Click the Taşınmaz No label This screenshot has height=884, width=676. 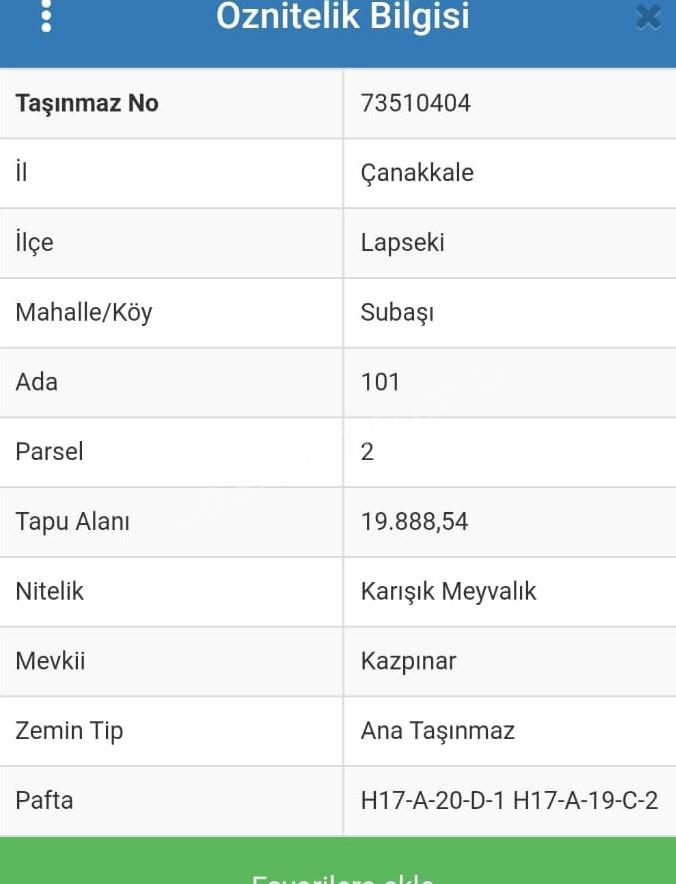tap(87, 104)
